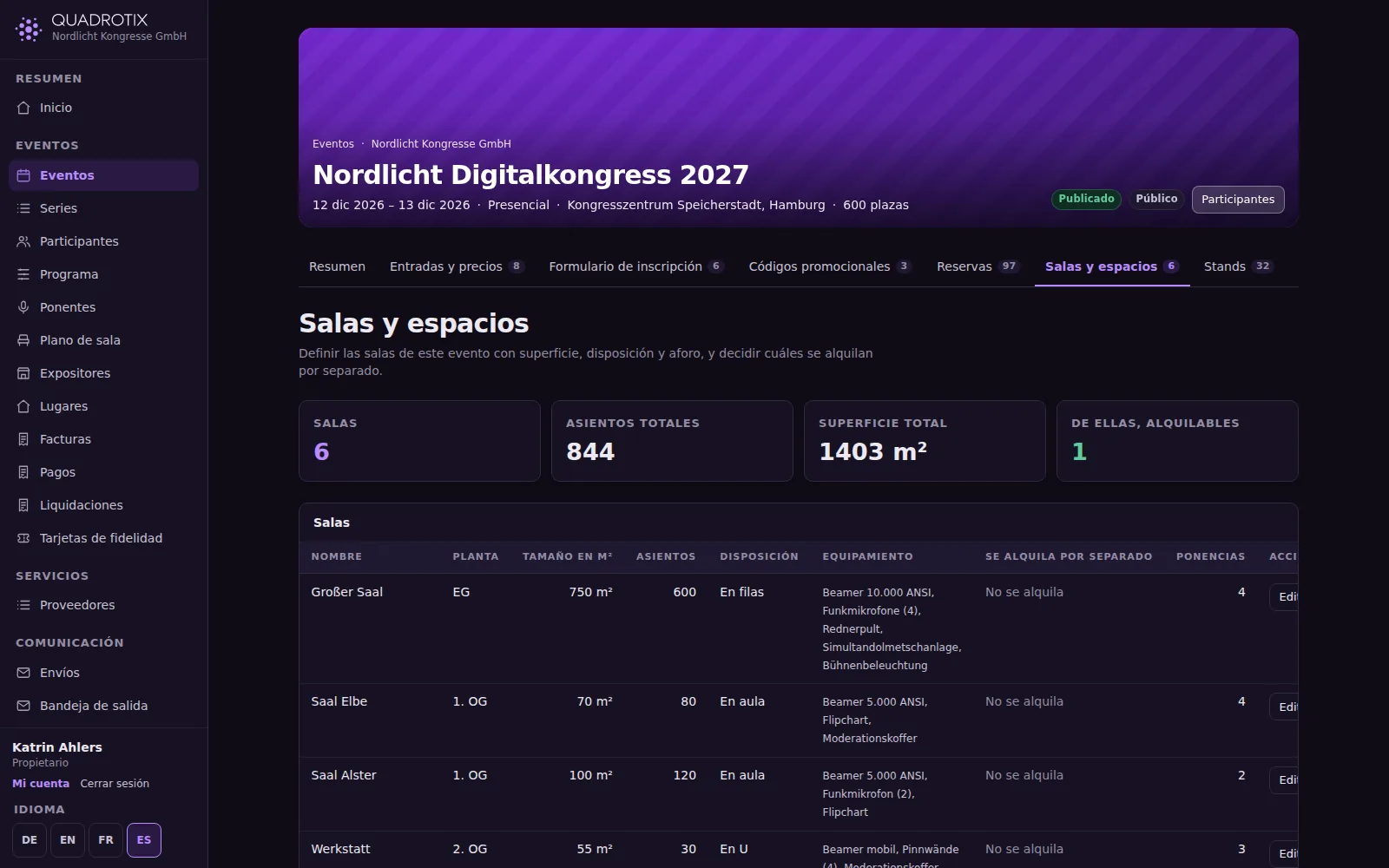Switch to the Resumen tab
Image resolution: width=1389 pixels, height=868 pixels.
tap(337, 266)
